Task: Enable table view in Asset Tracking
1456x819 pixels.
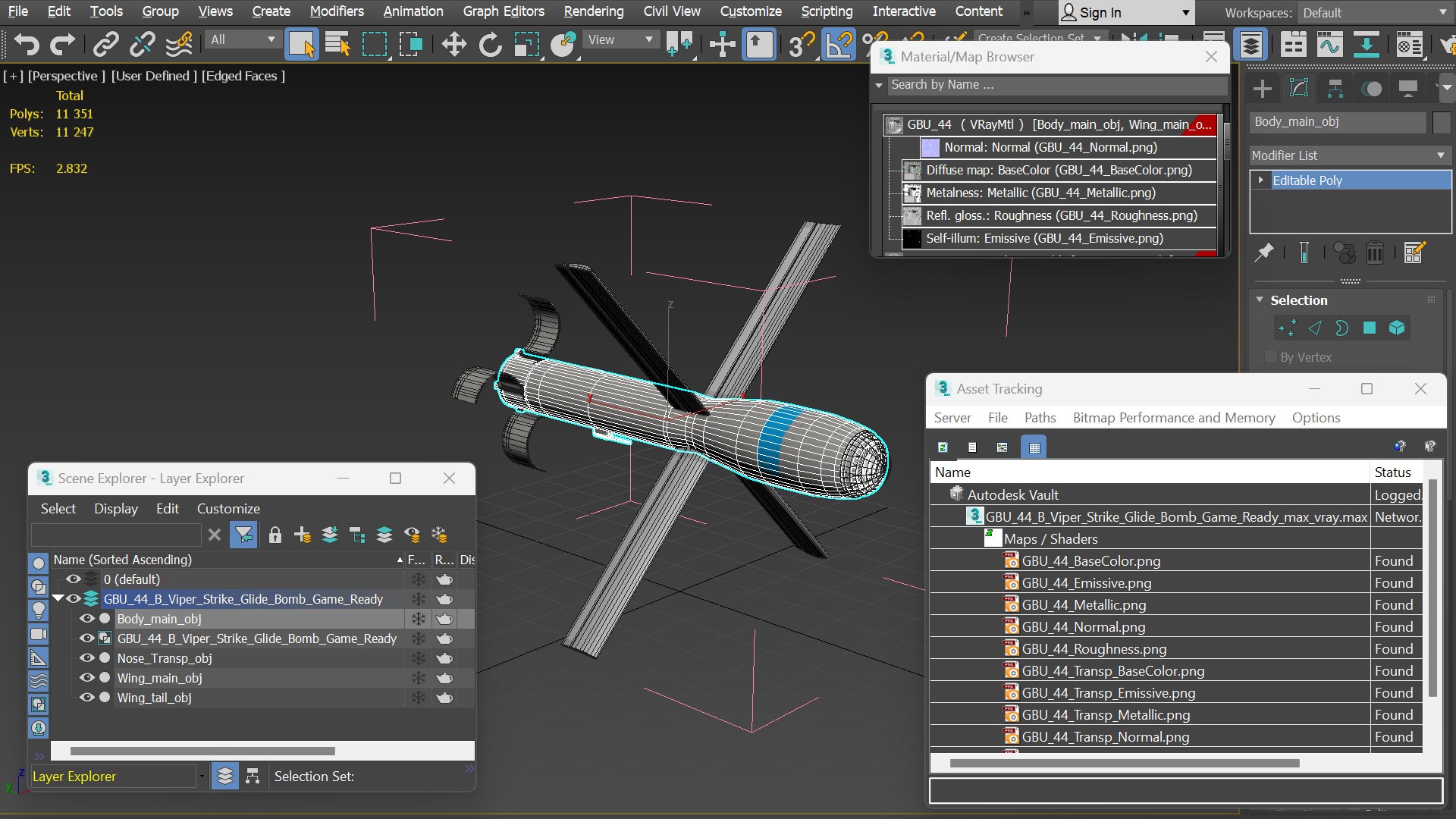Action: [1034, 447]
